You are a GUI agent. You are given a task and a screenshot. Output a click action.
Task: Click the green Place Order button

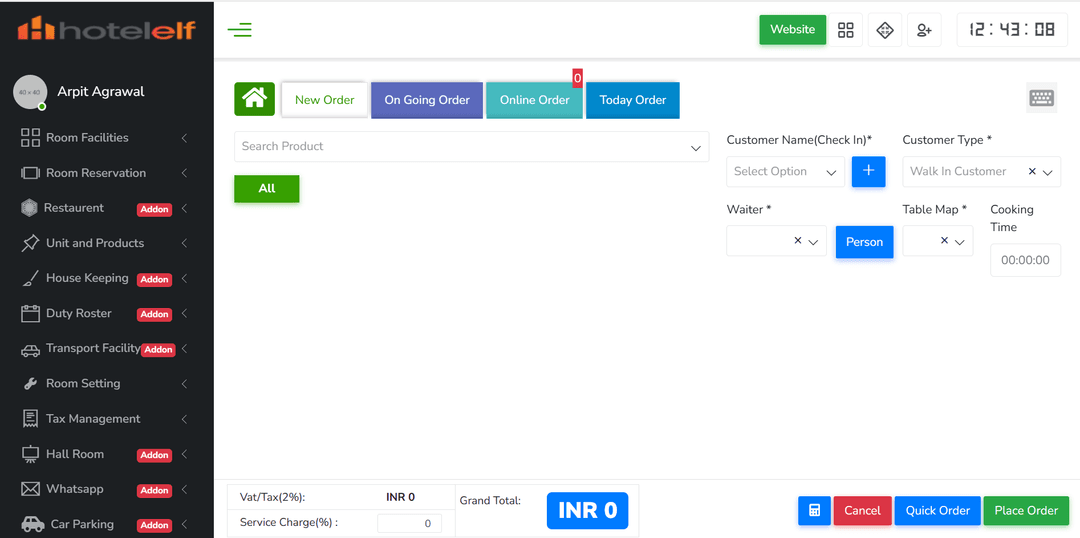click(1026, 510)
